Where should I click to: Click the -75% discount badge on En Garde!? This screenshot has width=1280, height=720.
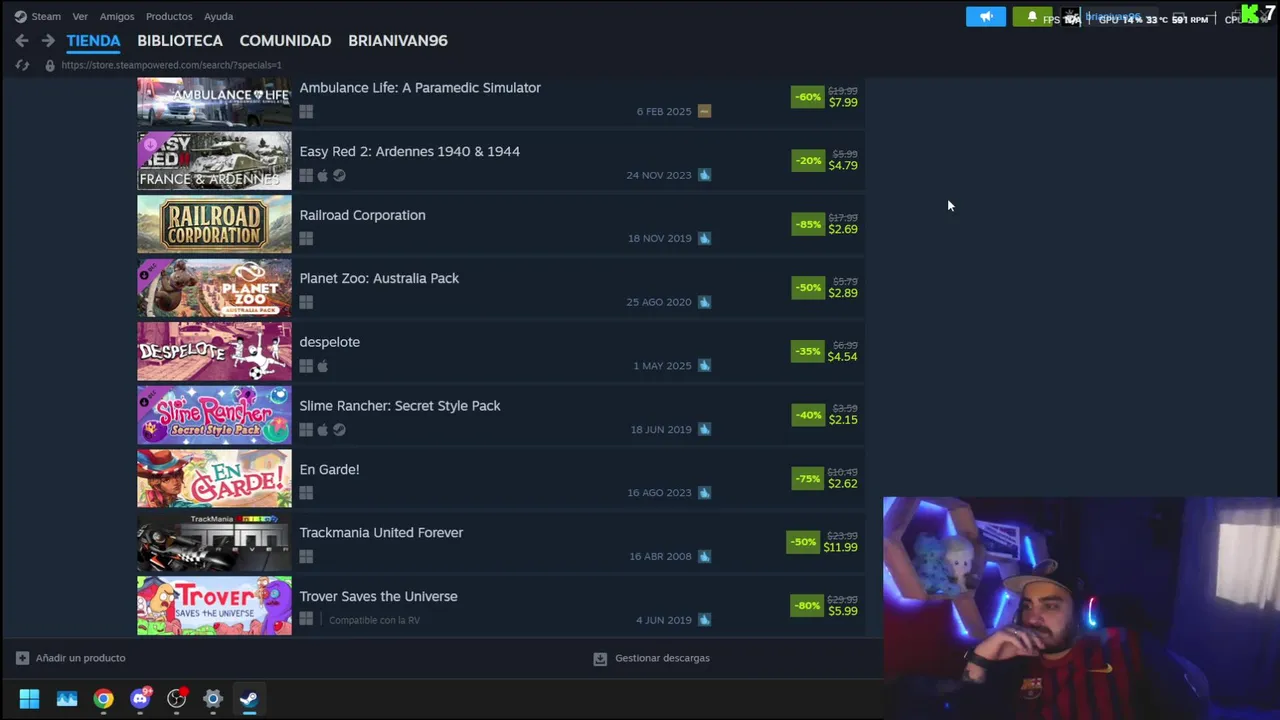pos(808,479)
